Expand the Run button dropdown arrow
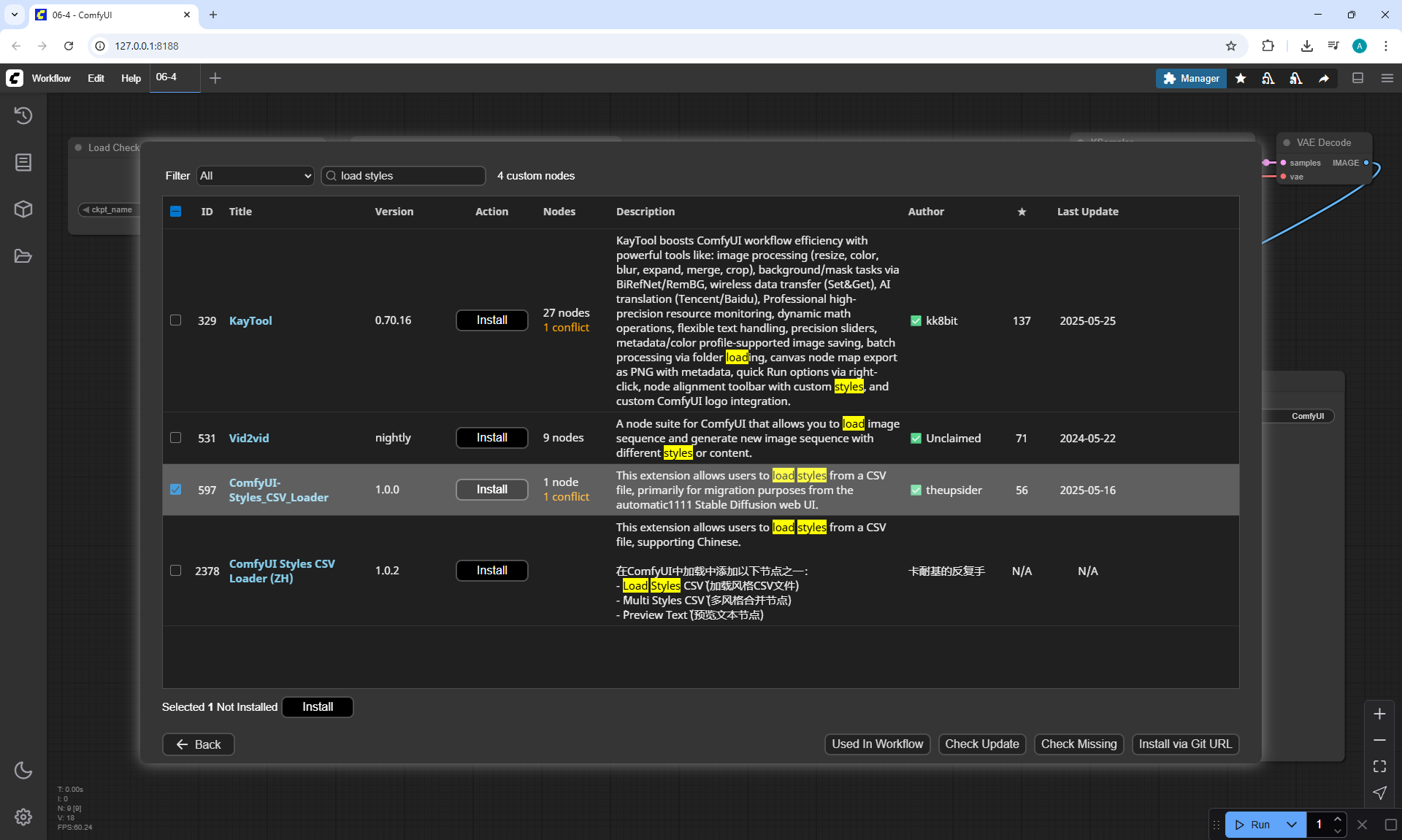The image size is (1402, 840). (x=1291, y=825)
